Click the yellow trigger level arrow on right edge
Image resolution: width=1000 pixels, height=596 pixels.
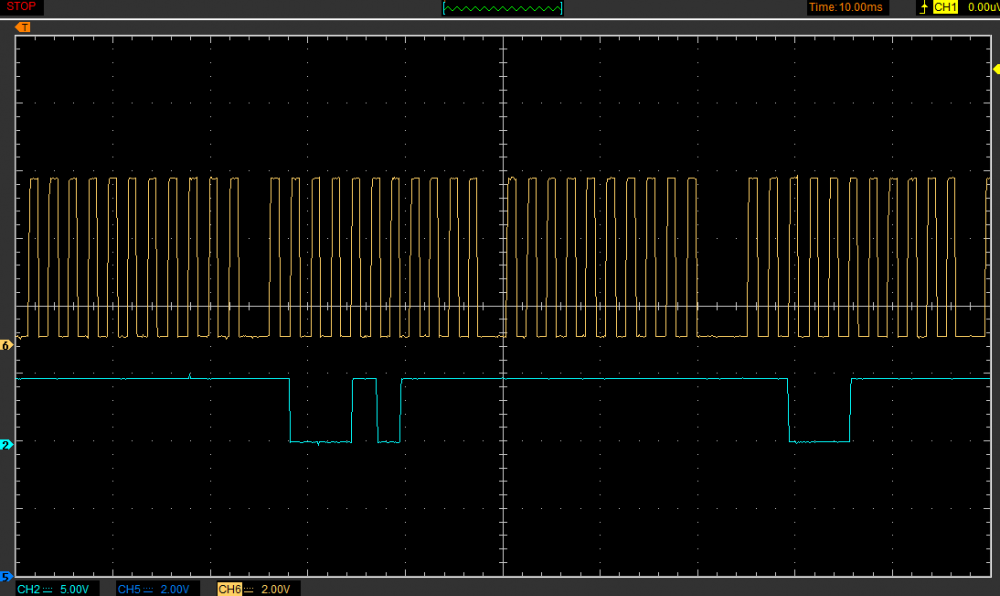click(995, 69)
